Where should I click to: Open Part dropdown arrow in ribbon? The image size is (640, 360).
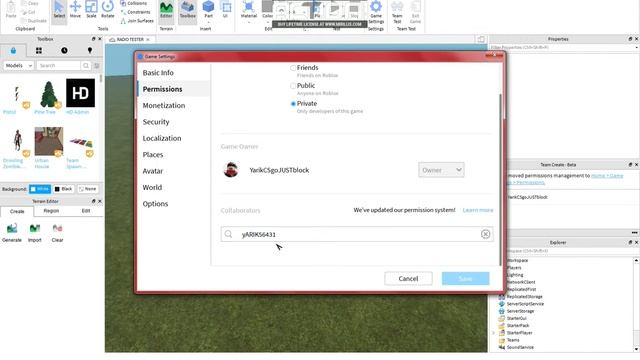209,22
